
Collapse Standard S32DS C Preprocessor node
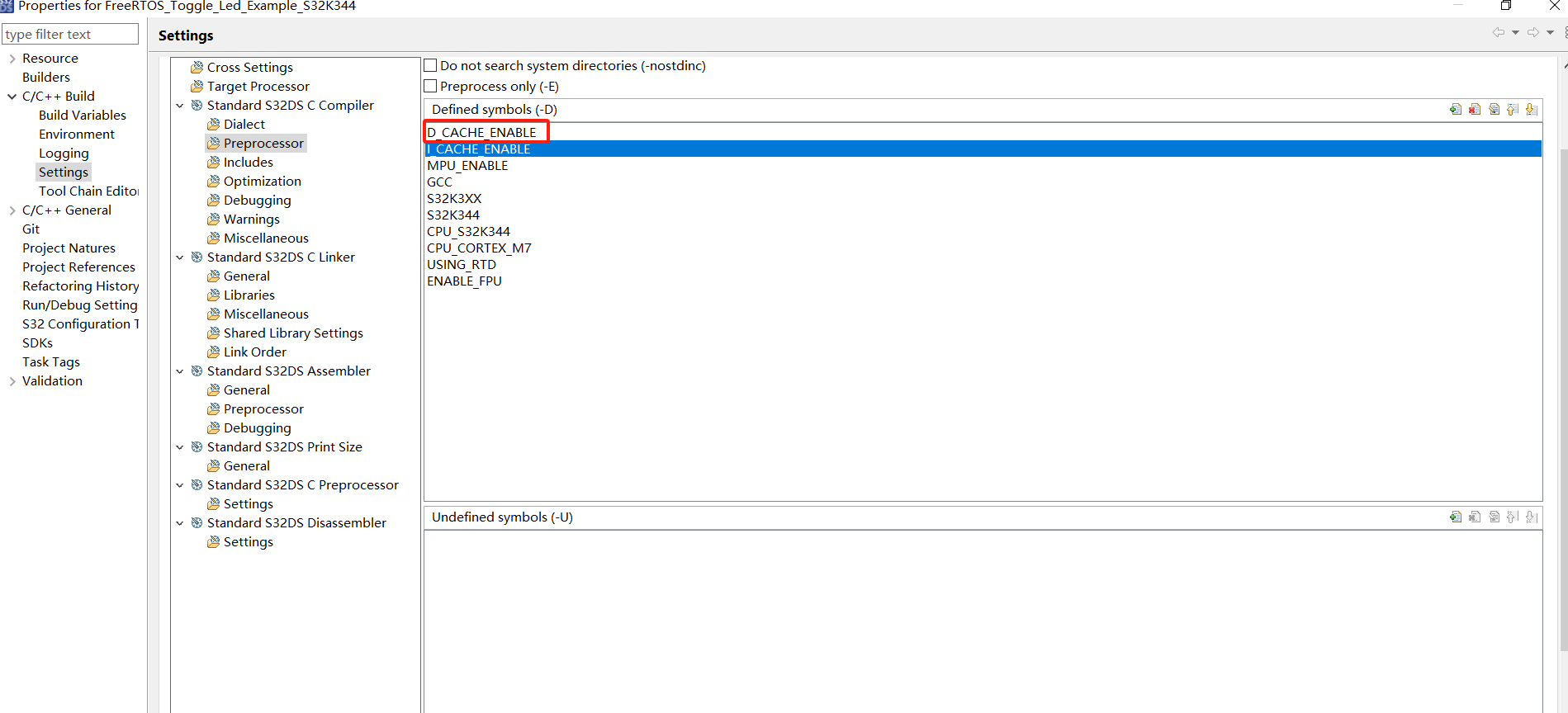pos(180,485)
